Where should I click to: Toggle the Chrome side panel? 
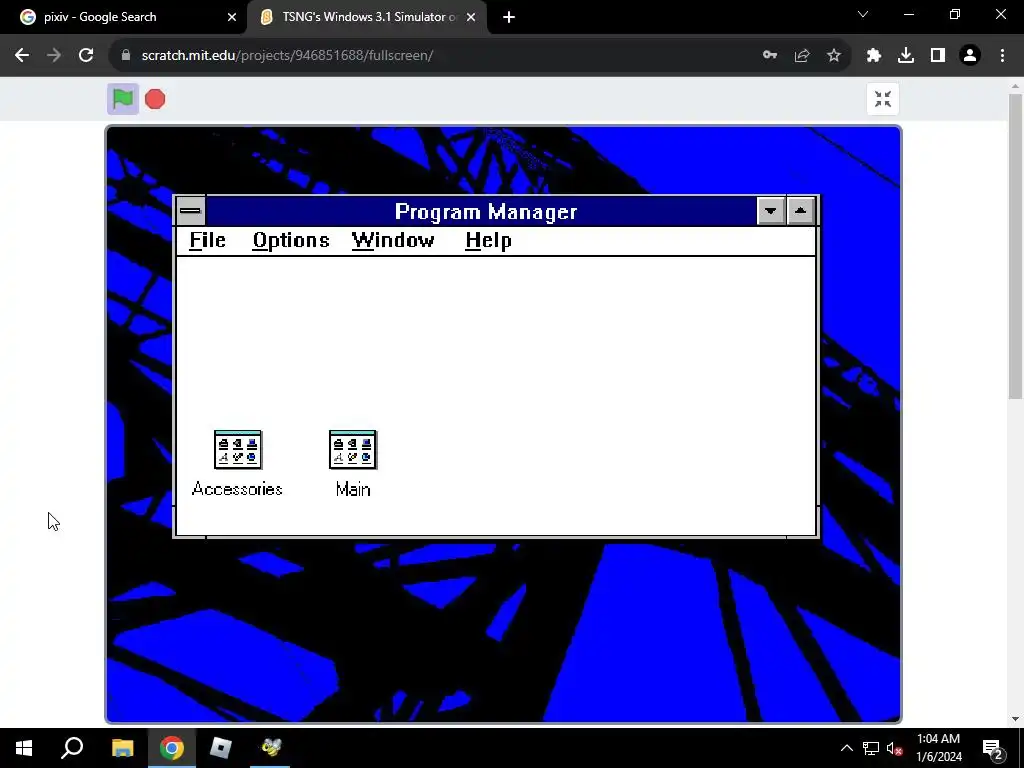pyautogui.click(x=938, y=56)
